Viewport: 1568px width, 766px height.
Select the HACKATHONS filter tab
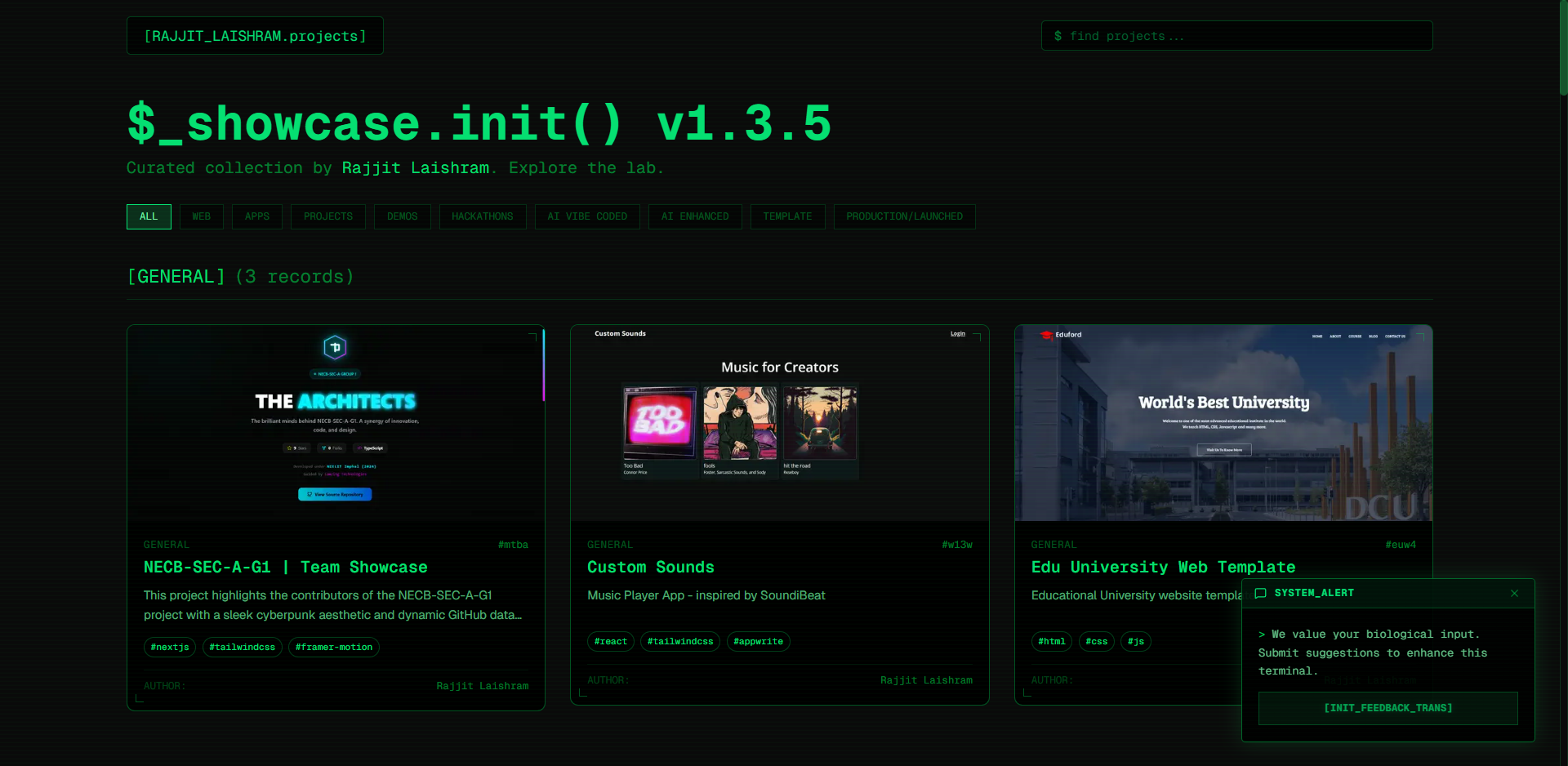(483, 216)
